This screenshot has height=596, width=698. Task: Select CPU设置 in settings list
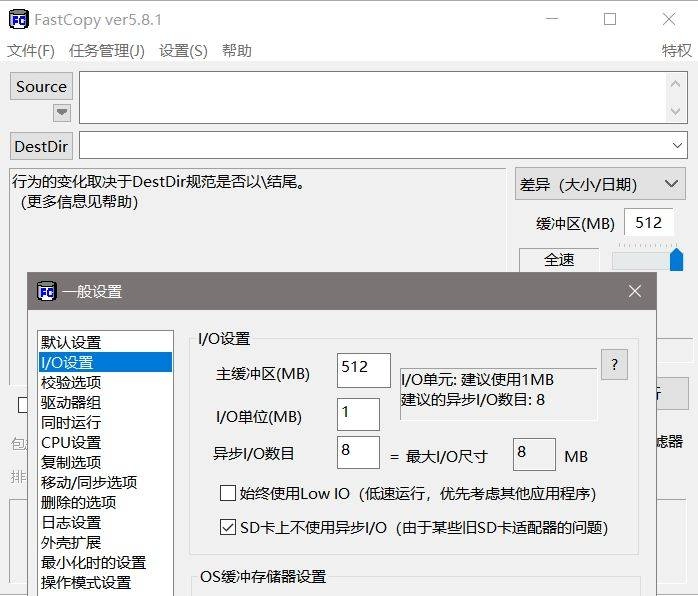106,442
